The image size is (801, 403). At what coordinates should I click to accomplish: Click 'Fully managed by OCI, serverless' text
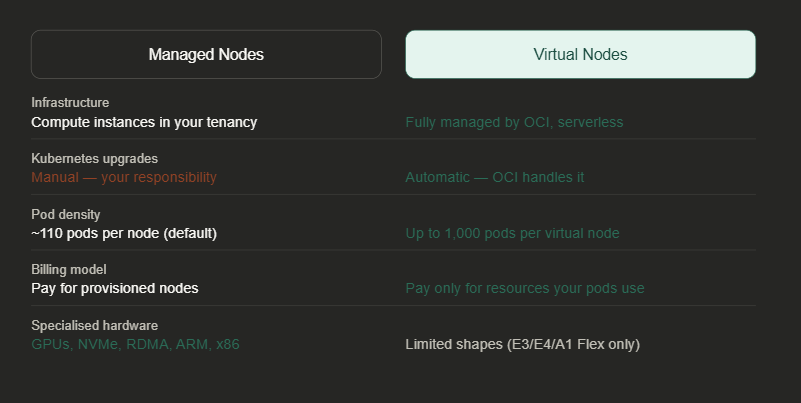click(x=514, y=122)
